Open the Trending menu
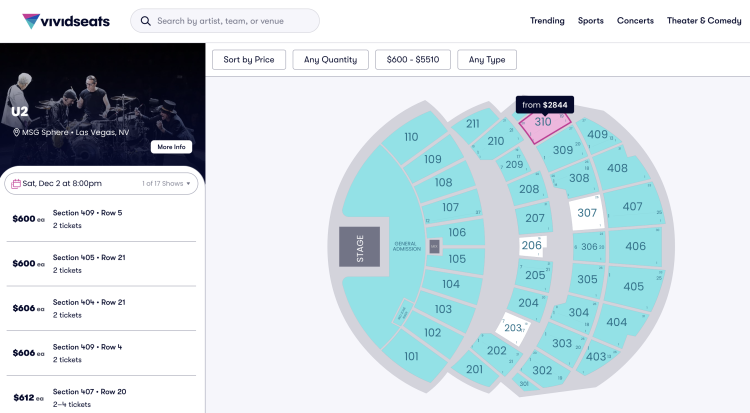The width and height of the screenshot is (750, 413). [547, 21]
